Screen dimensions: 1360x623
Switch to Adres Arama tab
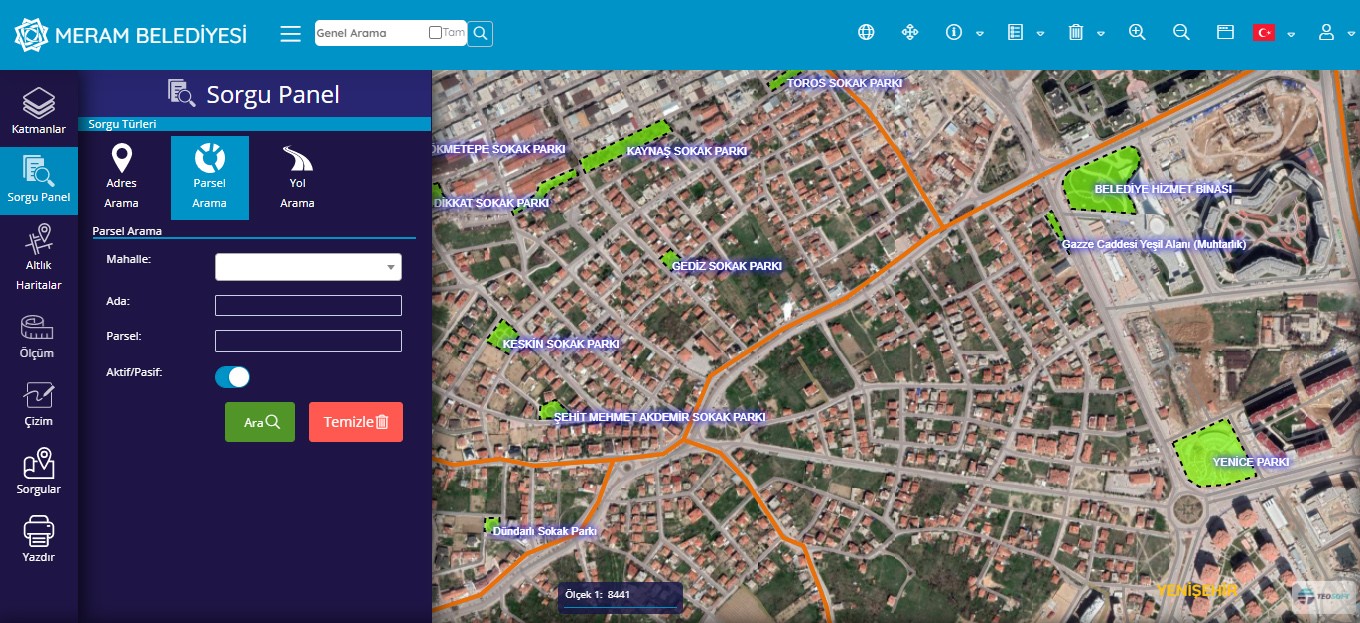click(122, 177)
